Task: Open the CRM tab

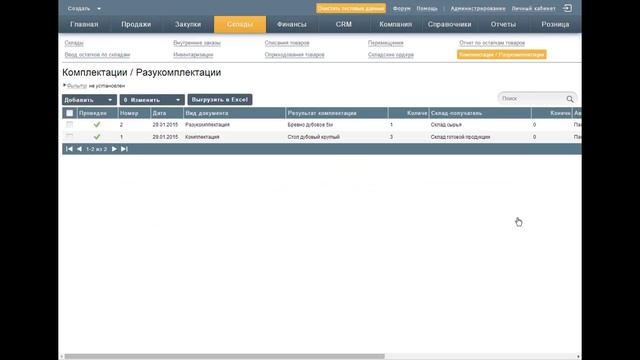Action: tap(344, 24)
